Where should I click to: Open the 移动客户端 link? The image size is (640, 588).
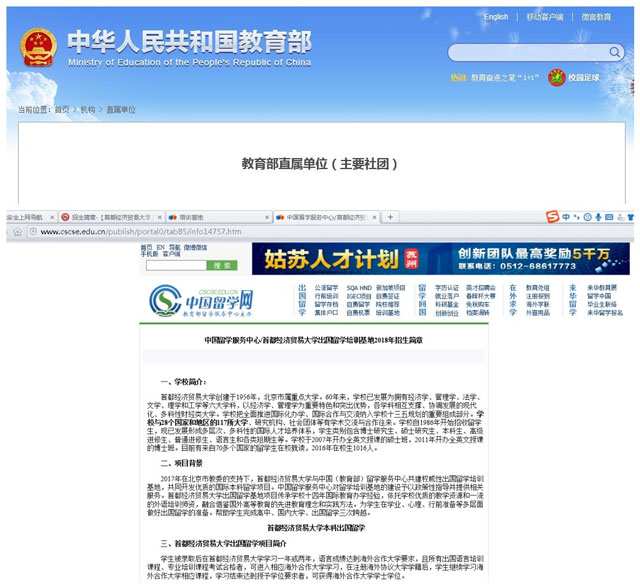tap(544, 17)
